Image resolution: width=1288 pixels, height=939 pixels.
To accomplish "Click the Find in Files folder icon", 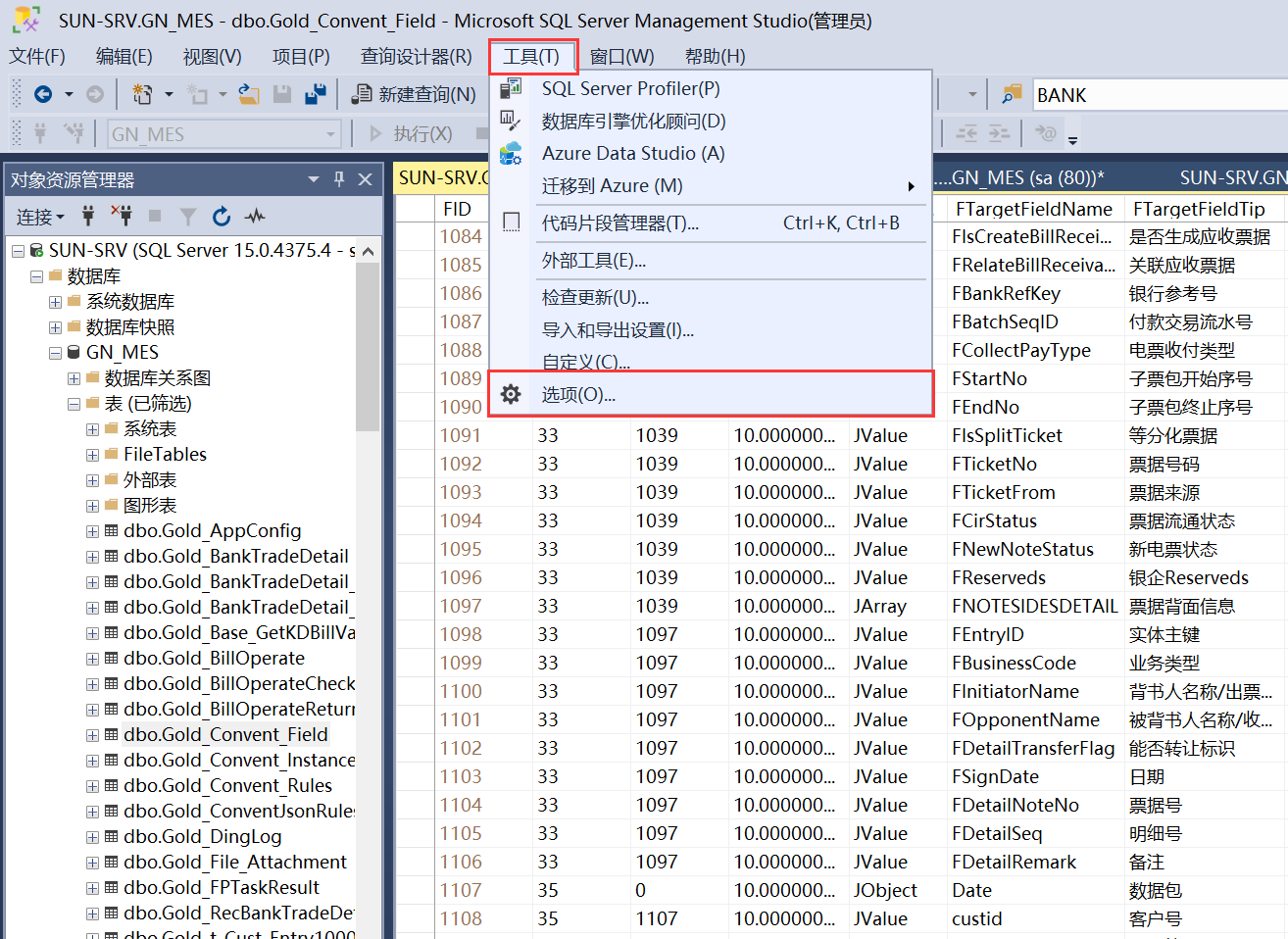I will click(x=1012, y=95).
